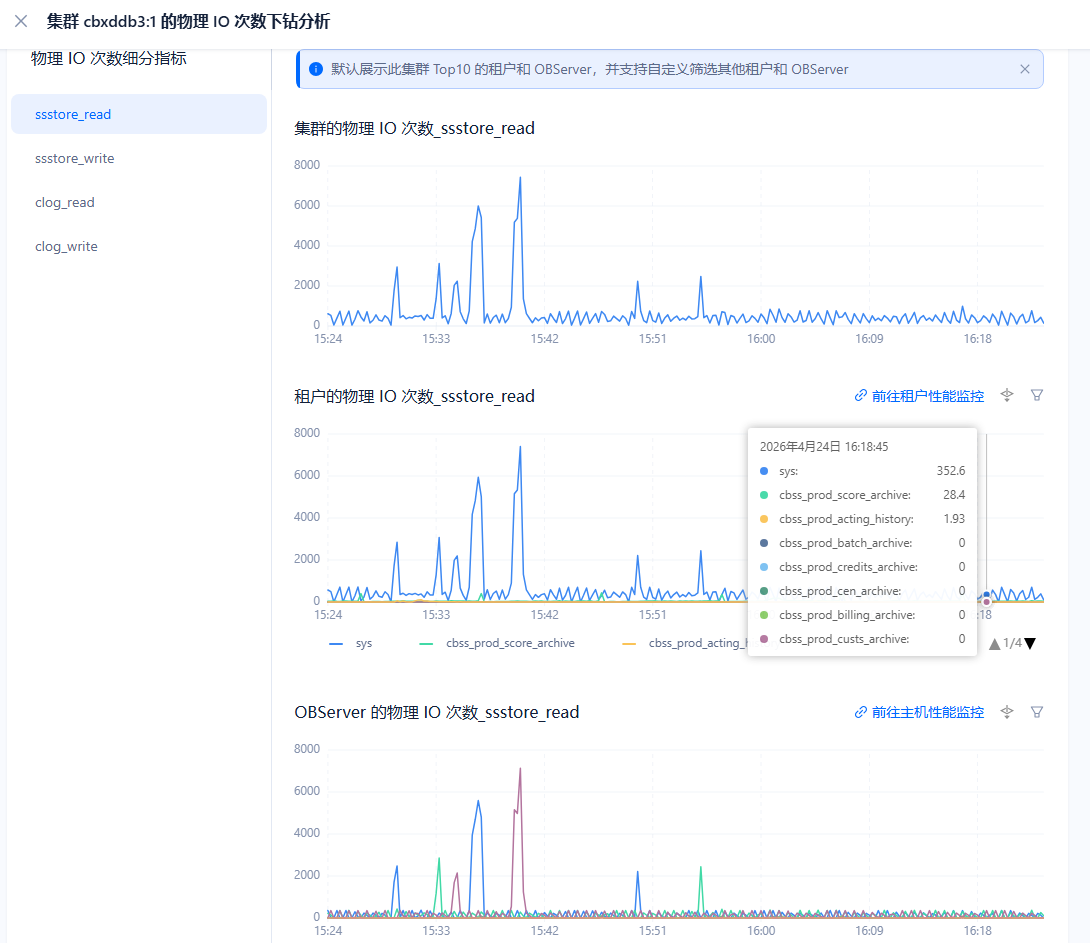The image size is (1090, 943).
Task: Dismiss the Top10 info banner
Action: [x=1024, y=69]
